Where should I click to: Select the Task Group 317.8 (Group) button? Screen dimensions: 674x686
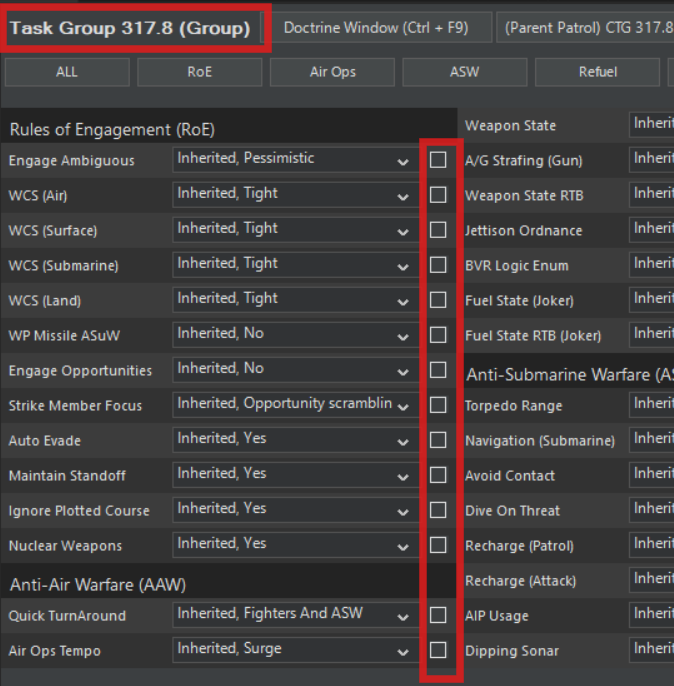pyautogui.click(x=130, y=28)
